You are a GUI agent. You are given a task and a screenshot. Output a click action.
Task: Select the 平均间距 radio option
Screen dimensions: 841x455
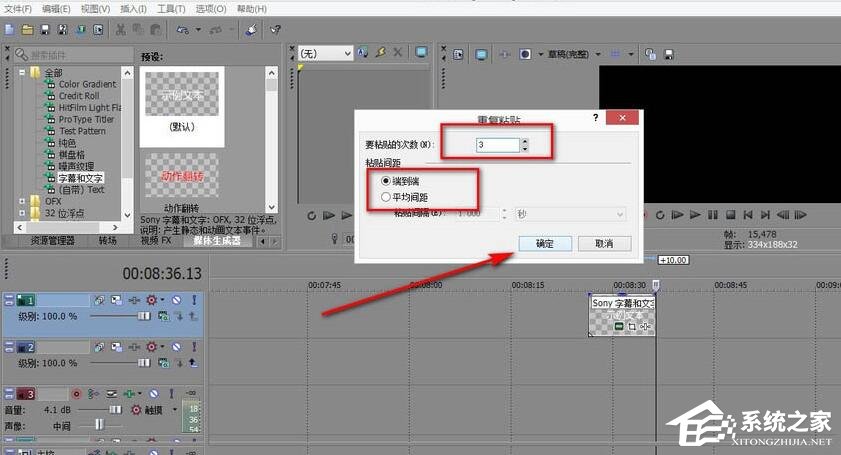coord(385,197)
